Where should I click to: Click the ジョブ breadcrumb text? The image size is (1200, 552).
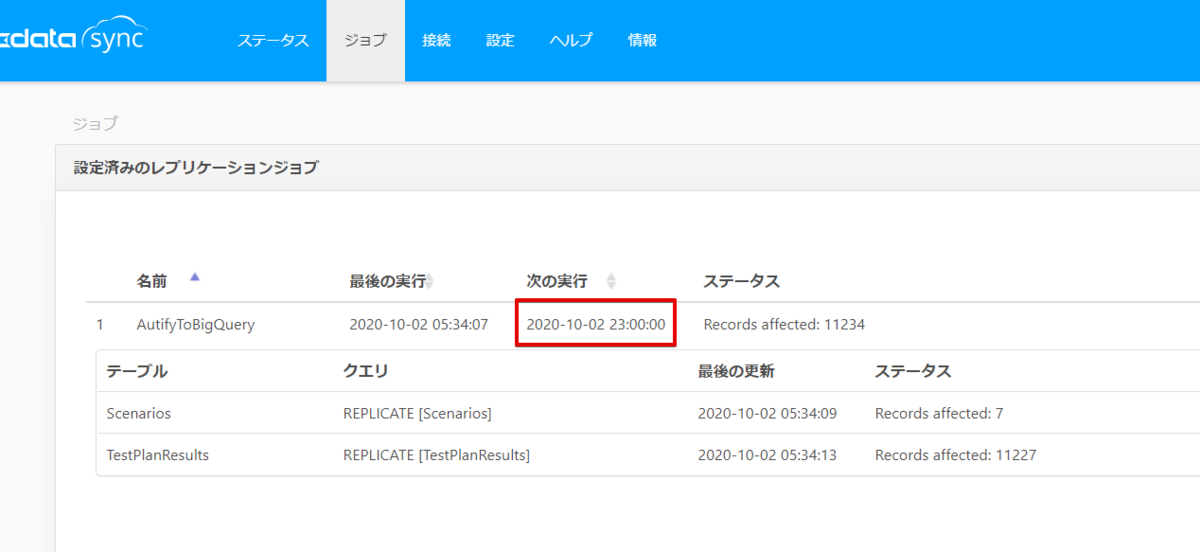click(95, 124)
